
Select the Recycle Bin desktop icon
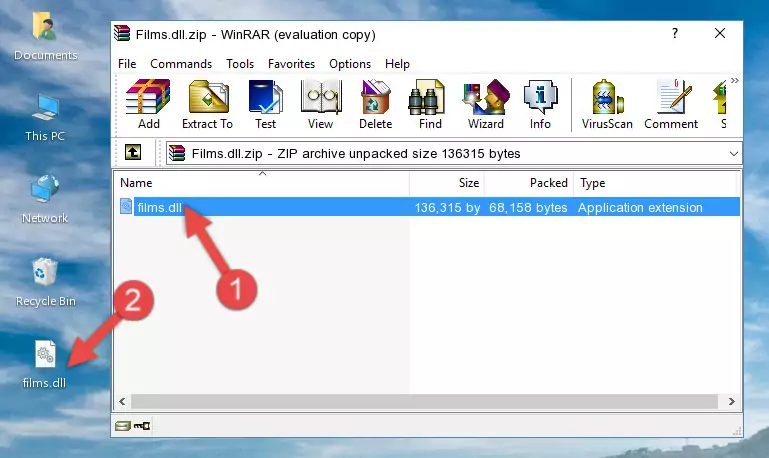[45, 282]
